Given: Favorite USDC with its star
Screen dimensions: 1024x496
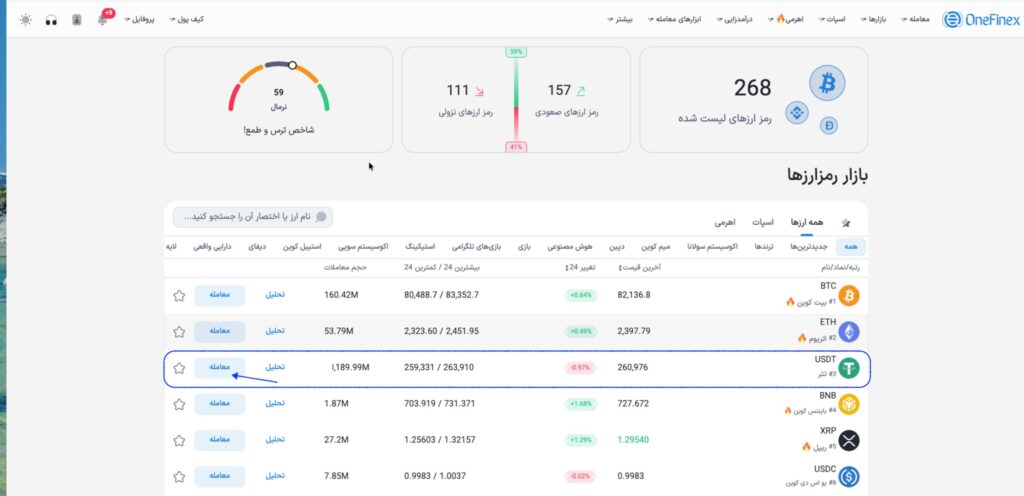Looking at the screenshot, I should tap(179, 476).
